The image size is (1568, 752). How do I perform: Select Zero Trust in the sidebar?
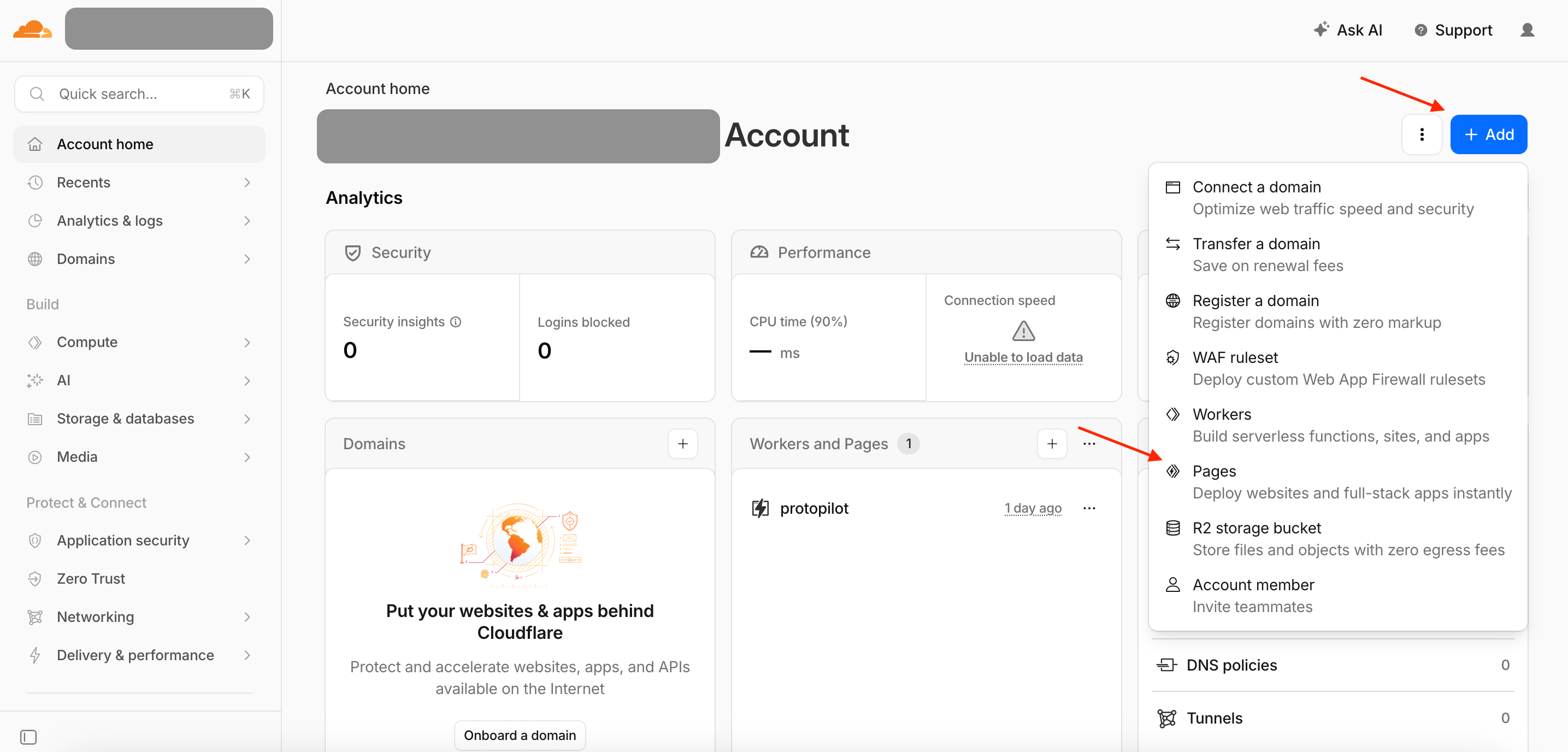pyautogui.click(x=91, y=578)
